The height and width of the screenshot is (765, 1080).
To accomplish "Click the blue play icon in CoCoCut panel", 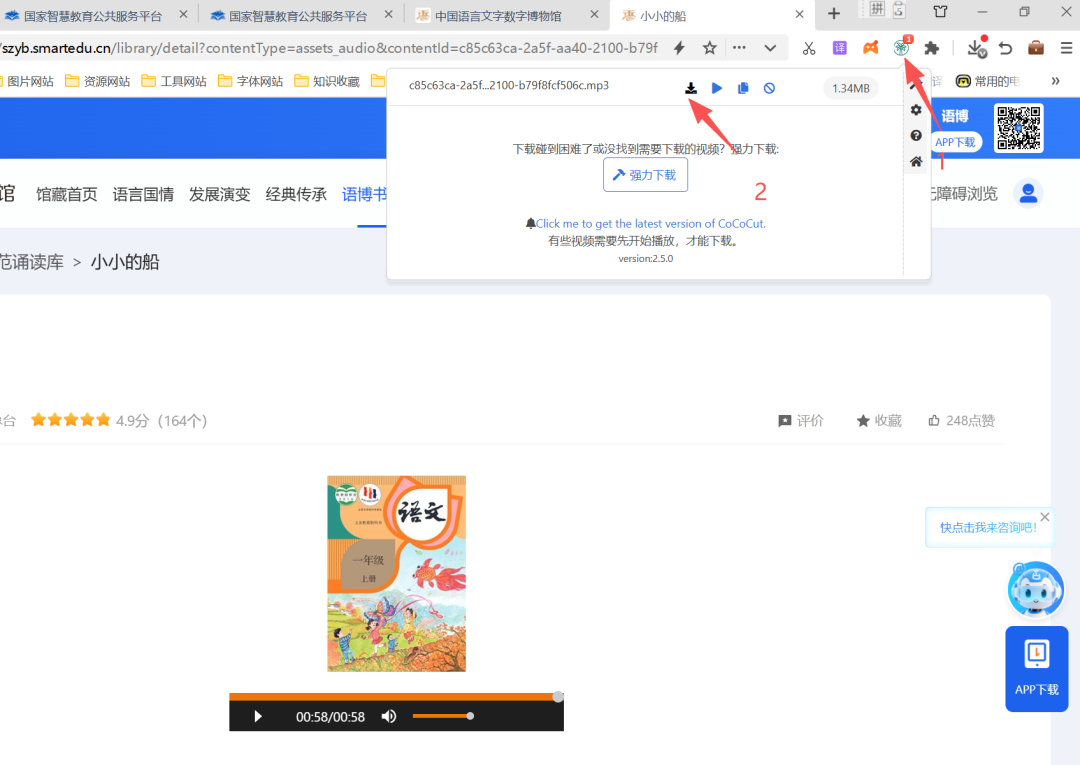I will pyautogui.click(x=717, y=88).
